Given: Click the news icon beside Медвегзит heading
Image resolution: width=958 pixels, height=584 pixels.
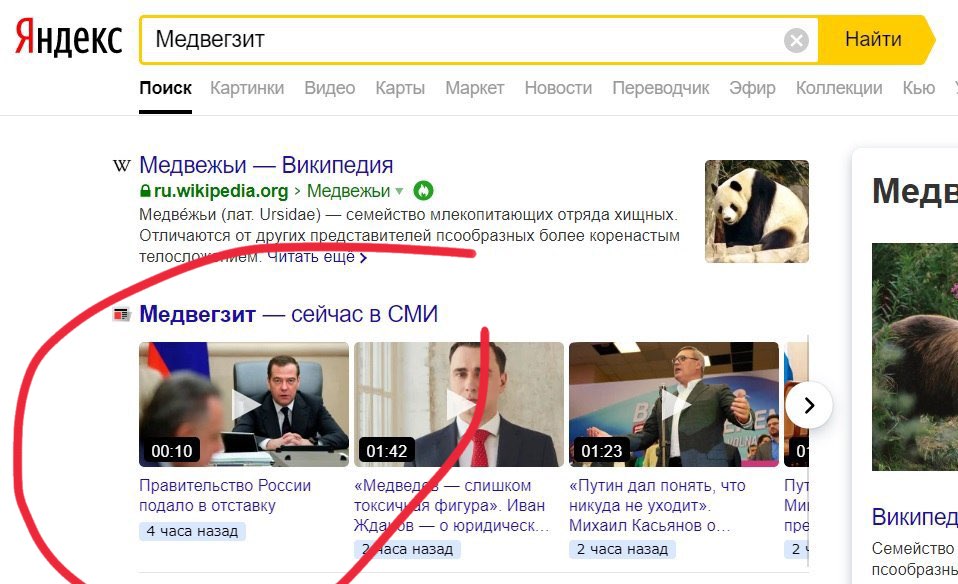Looking at the screenshot, I should tap(122, 315).
